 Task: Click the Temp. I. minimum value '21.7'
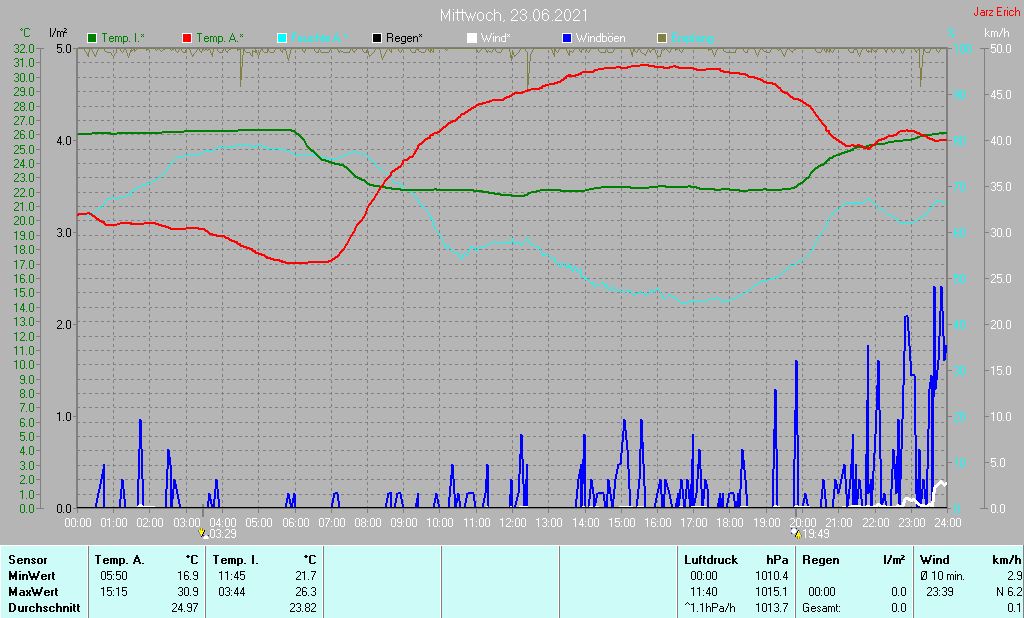click(x=306, y=576)
